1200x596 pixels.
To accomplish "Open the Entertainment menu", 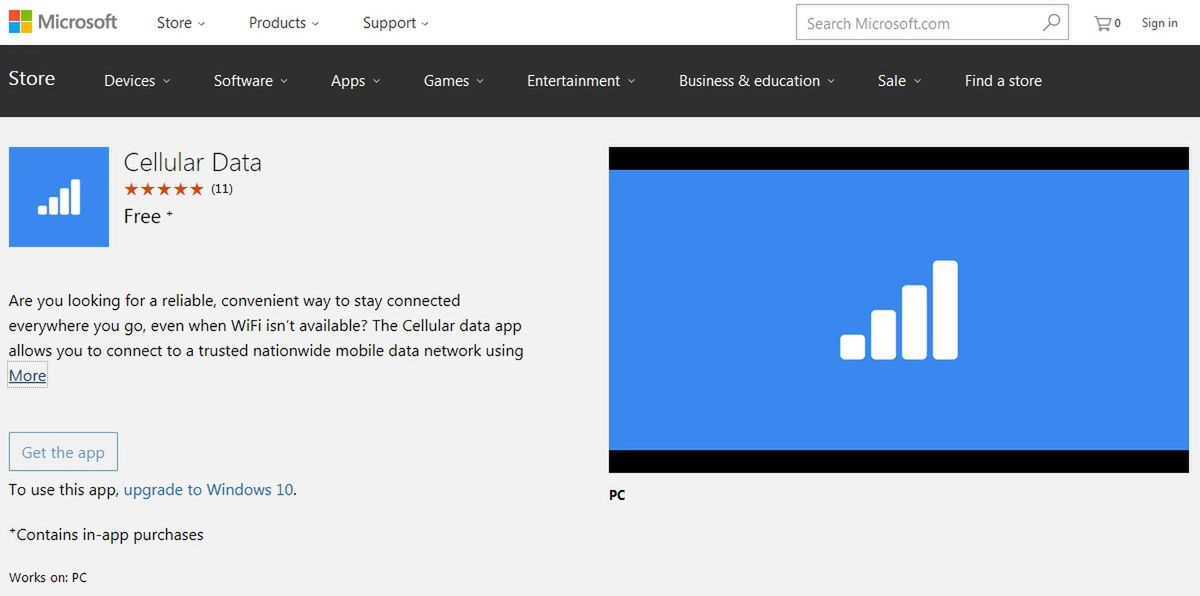I will coord(581,81).
